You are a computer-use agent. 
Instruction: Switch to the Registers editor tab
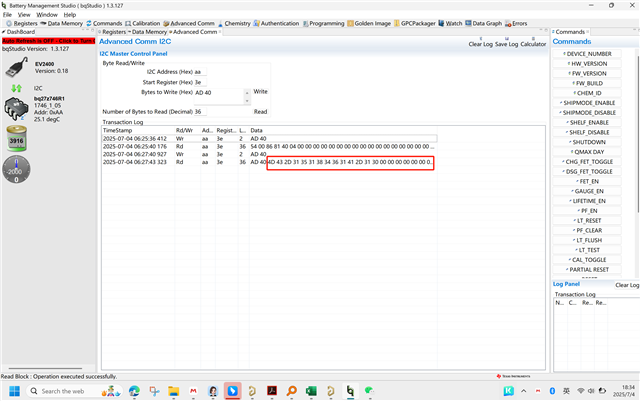[112, 32]
